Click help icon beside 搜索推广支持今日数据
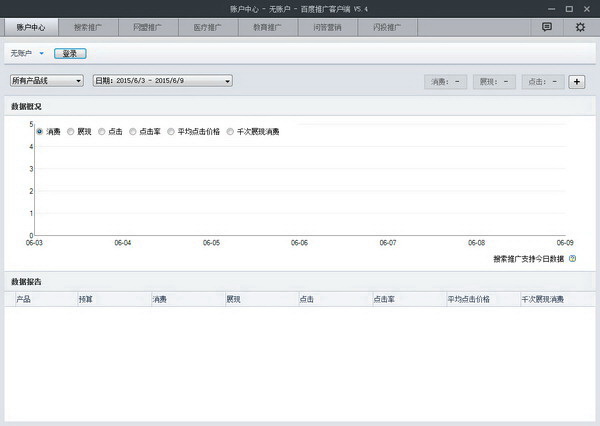The height and width of the screenshot is (426, 600). pos(572,258)
